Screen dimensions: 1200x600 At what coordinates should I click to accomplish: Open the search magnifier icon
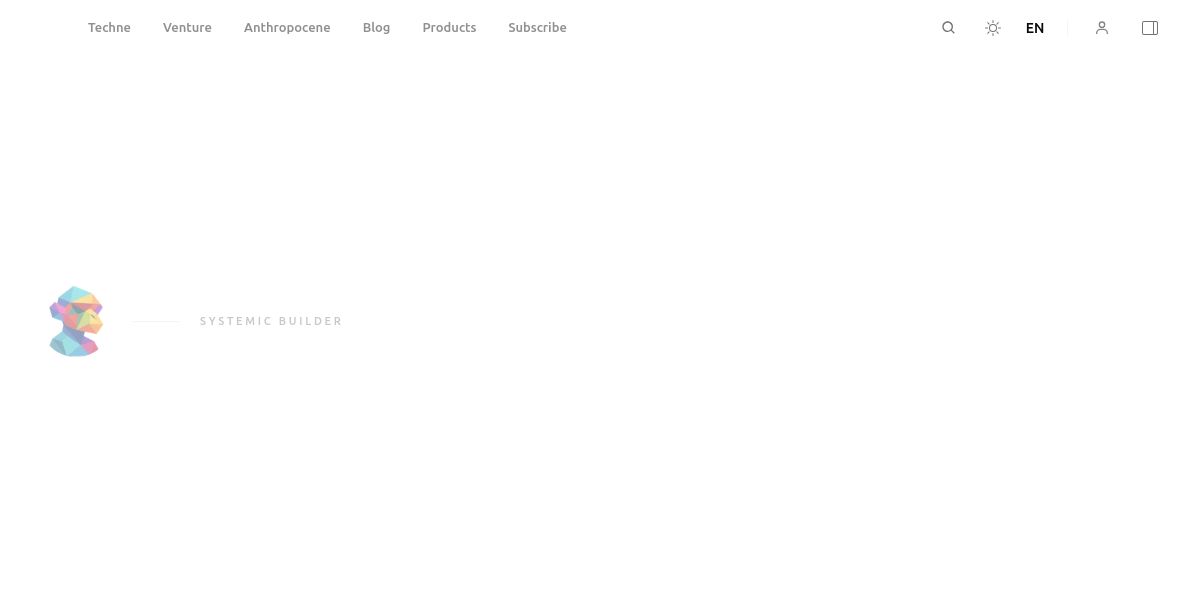pyautogui.click(x=948, y=28)
